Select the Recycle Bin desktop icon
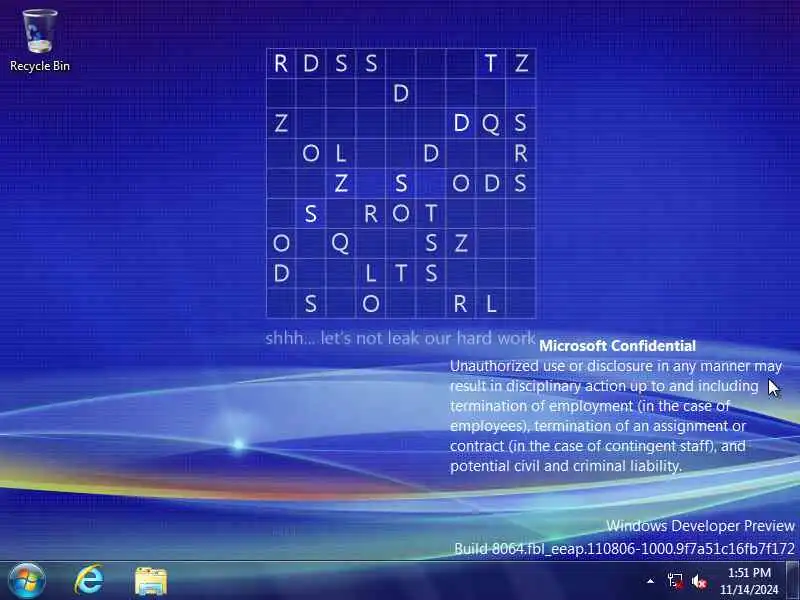The height and width of the screenshot is (600, 800). (40, 41)
